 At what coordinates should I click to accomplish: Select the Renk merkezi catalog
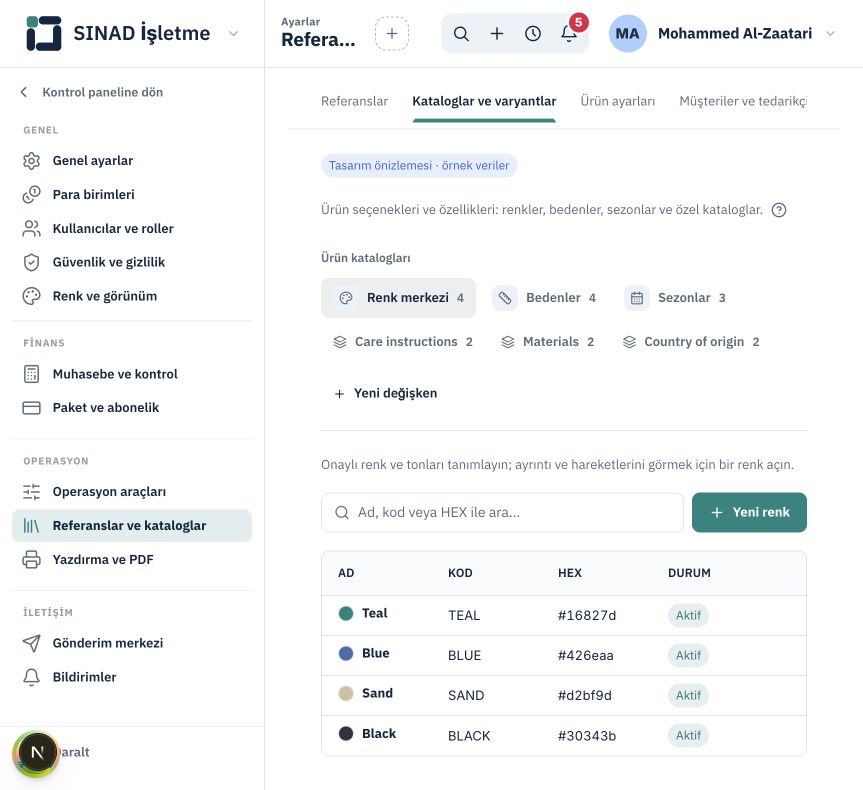[398, 298]
